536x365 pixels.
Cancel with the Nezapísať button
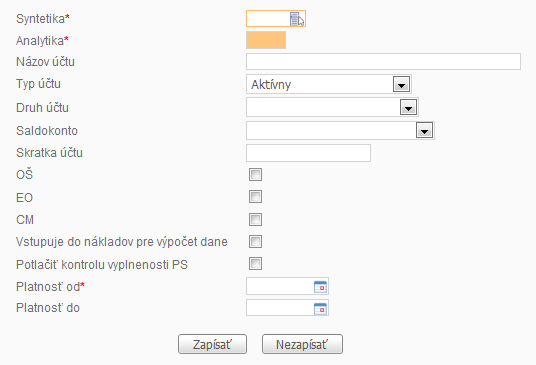302,344
